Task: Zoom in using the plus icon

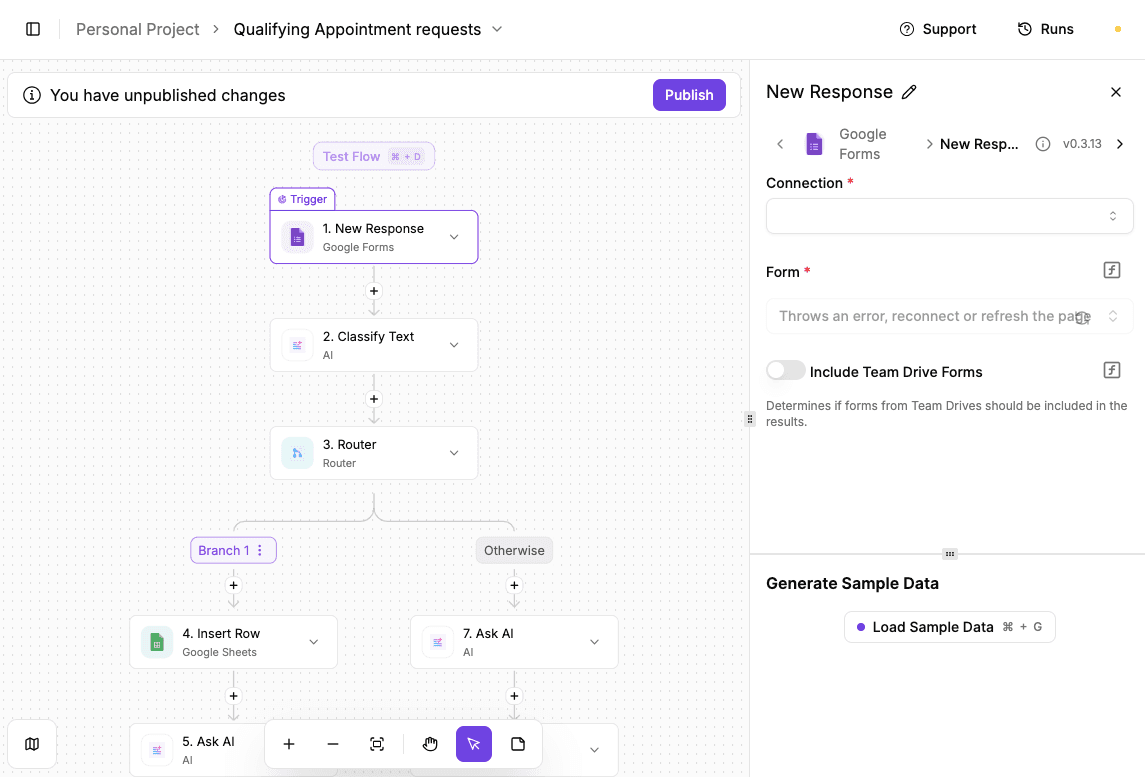Action: pyautogui.click(x=289, y=744)
